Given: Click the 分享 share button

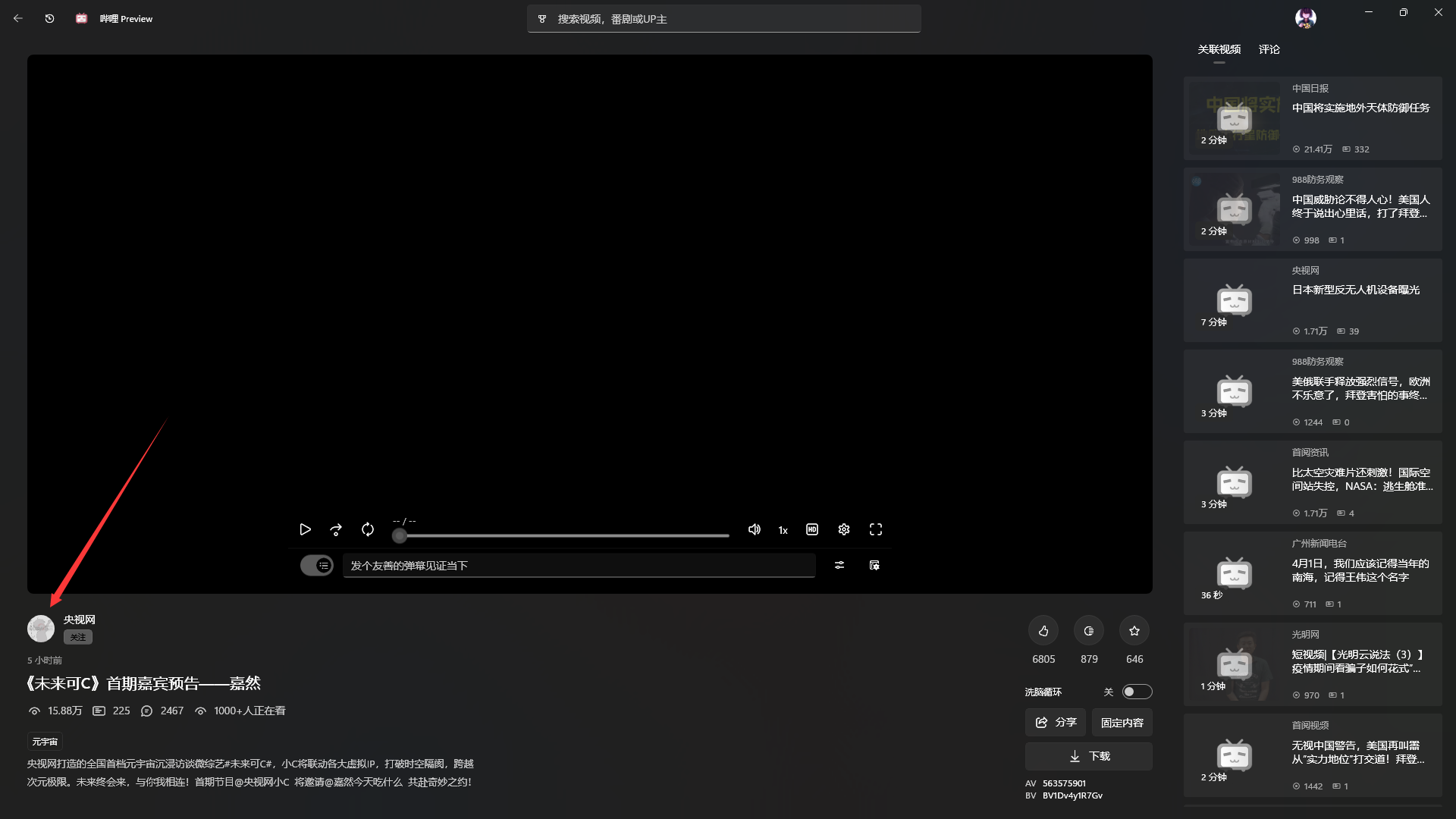Looking at the screenshot, I should tap(1056, 723).
